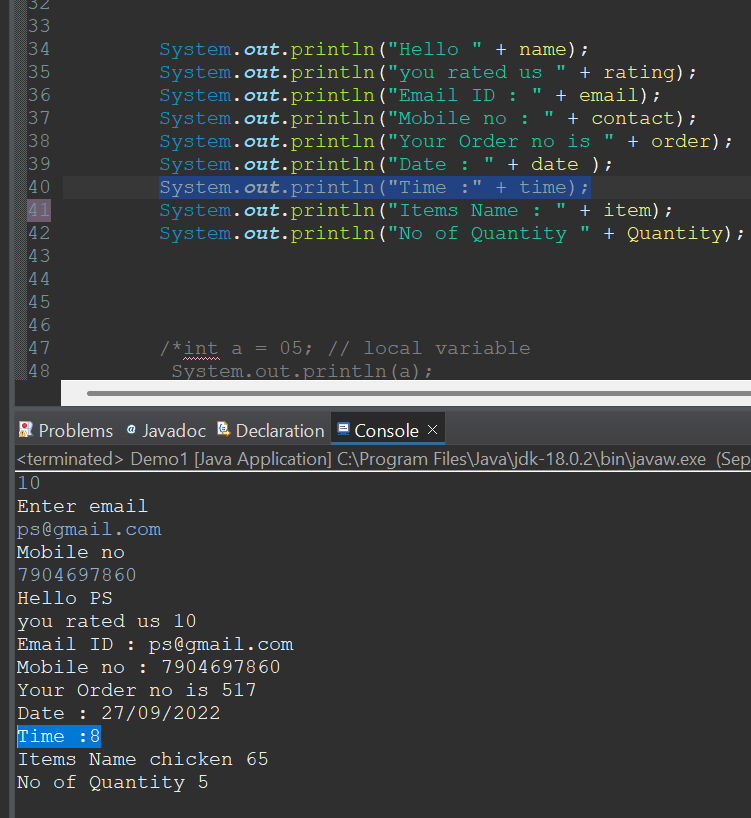This screenshot has height=818, width=751.
Task: Click the Console monitor icon
Action: click(x=342, y=430)
